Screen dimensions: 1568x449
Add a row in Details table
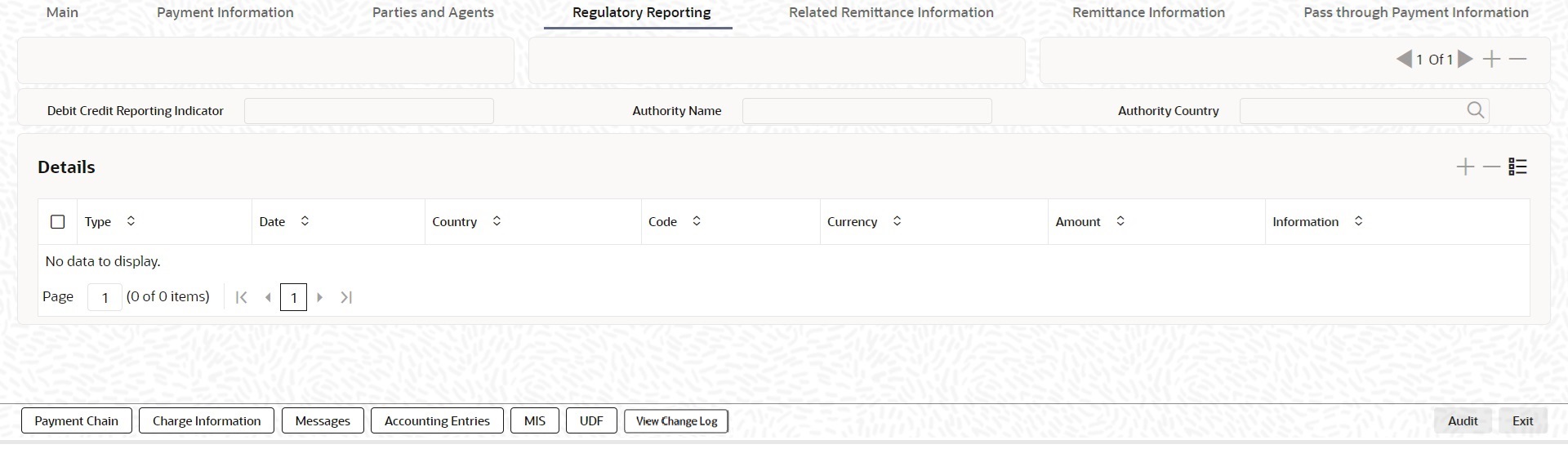(1466, 167)
